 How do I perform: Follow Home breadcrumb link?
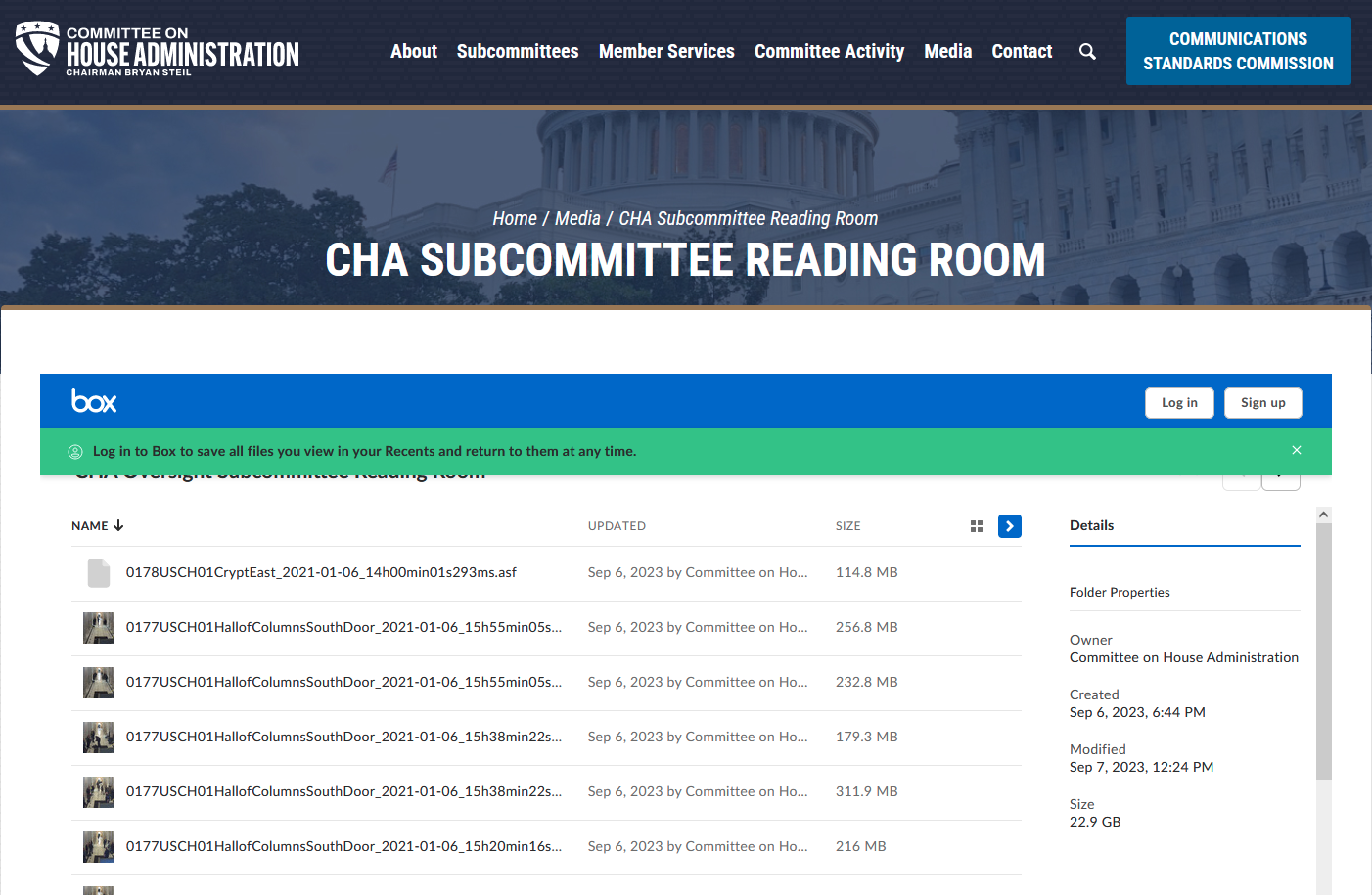pos(515,218)
